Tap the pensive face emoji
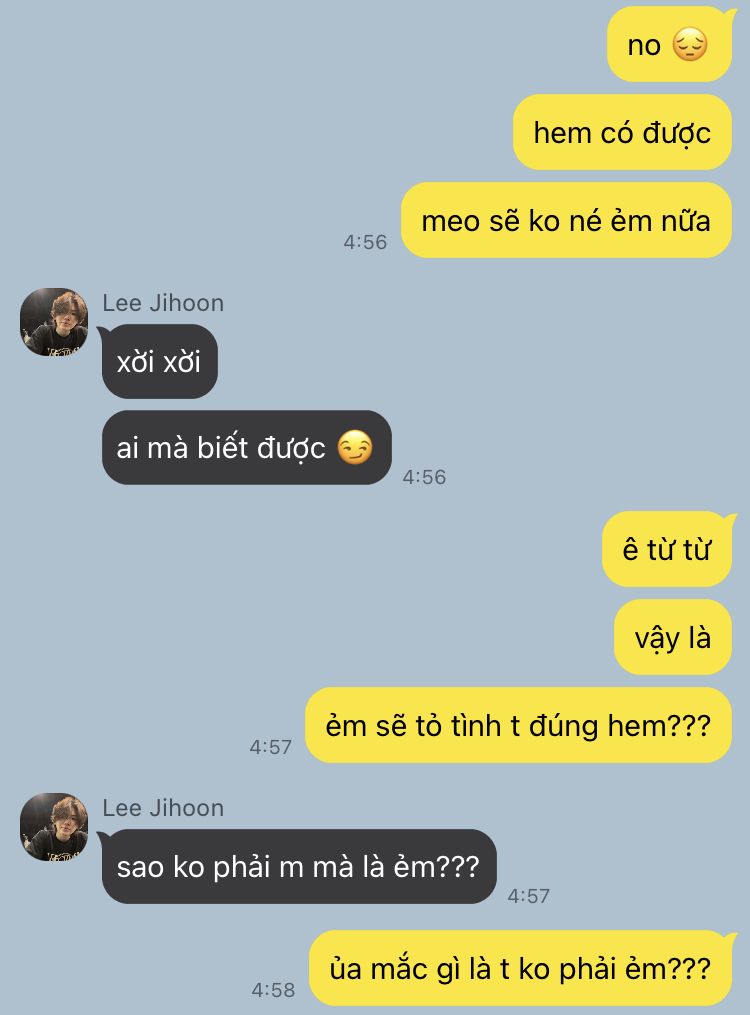 690,45
